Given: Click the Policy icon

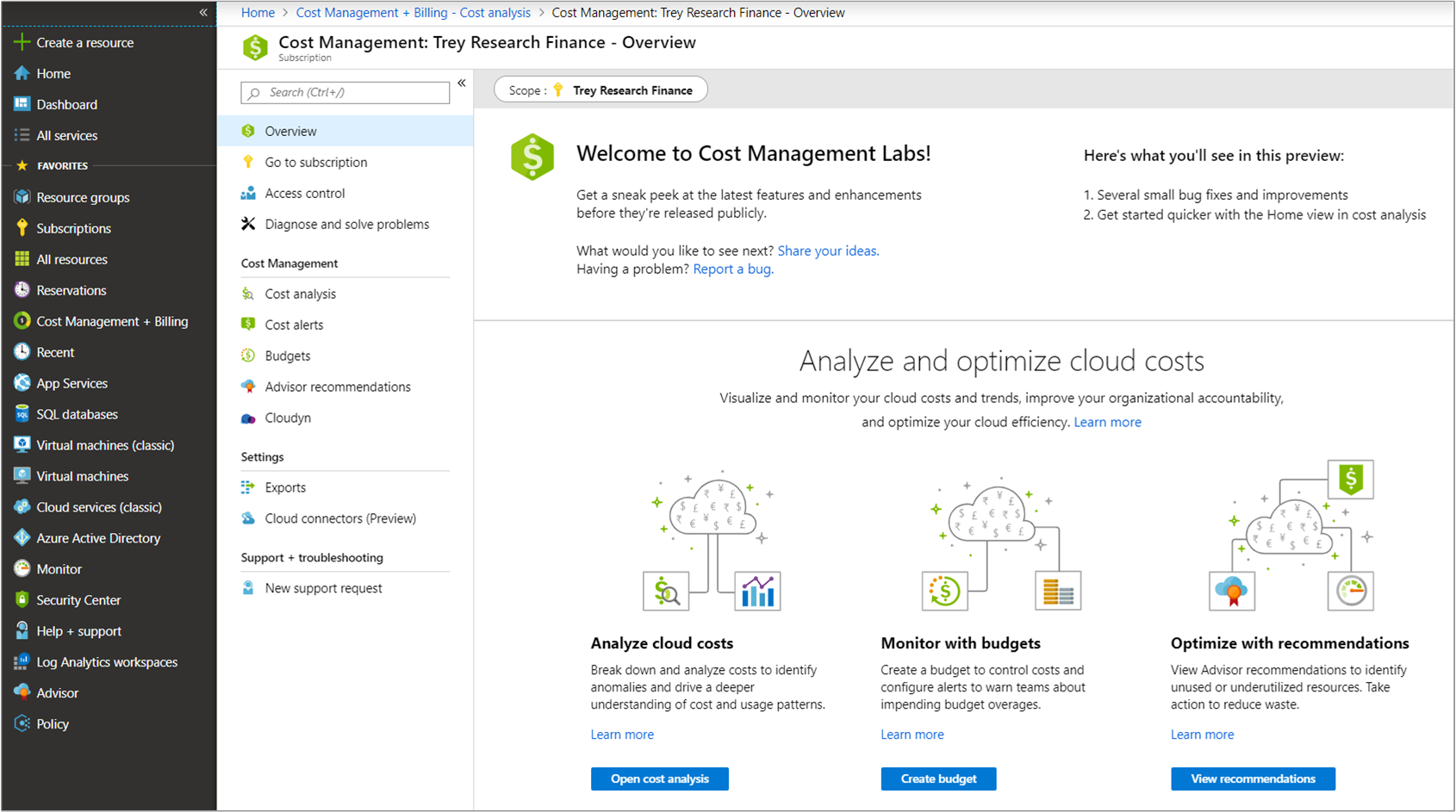Looking at the screenshot, I should [22, 724].
